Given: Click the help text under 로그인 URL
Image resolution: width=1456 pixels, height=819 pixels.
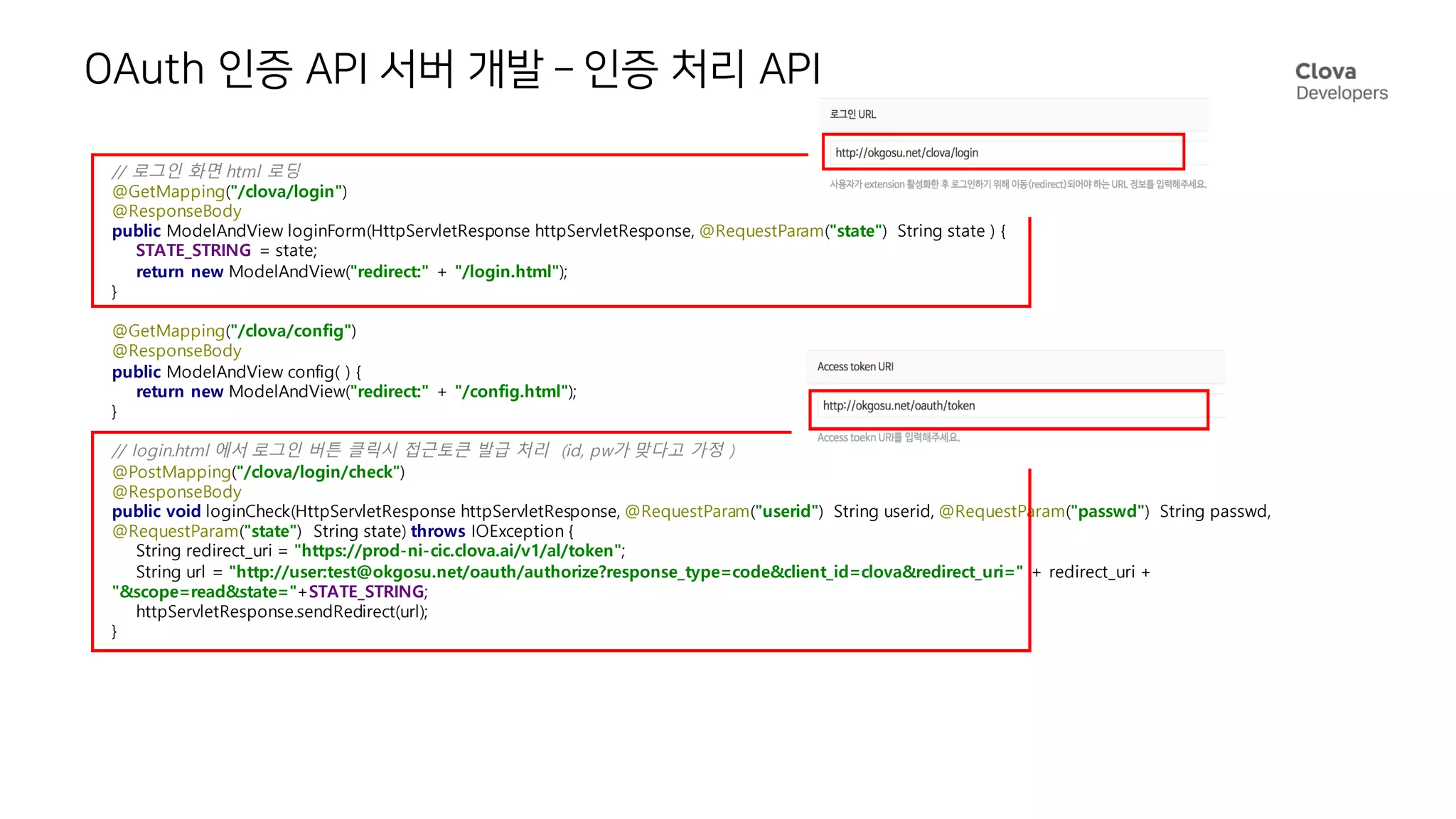Looking at the screenshot, I should 1018,184.
